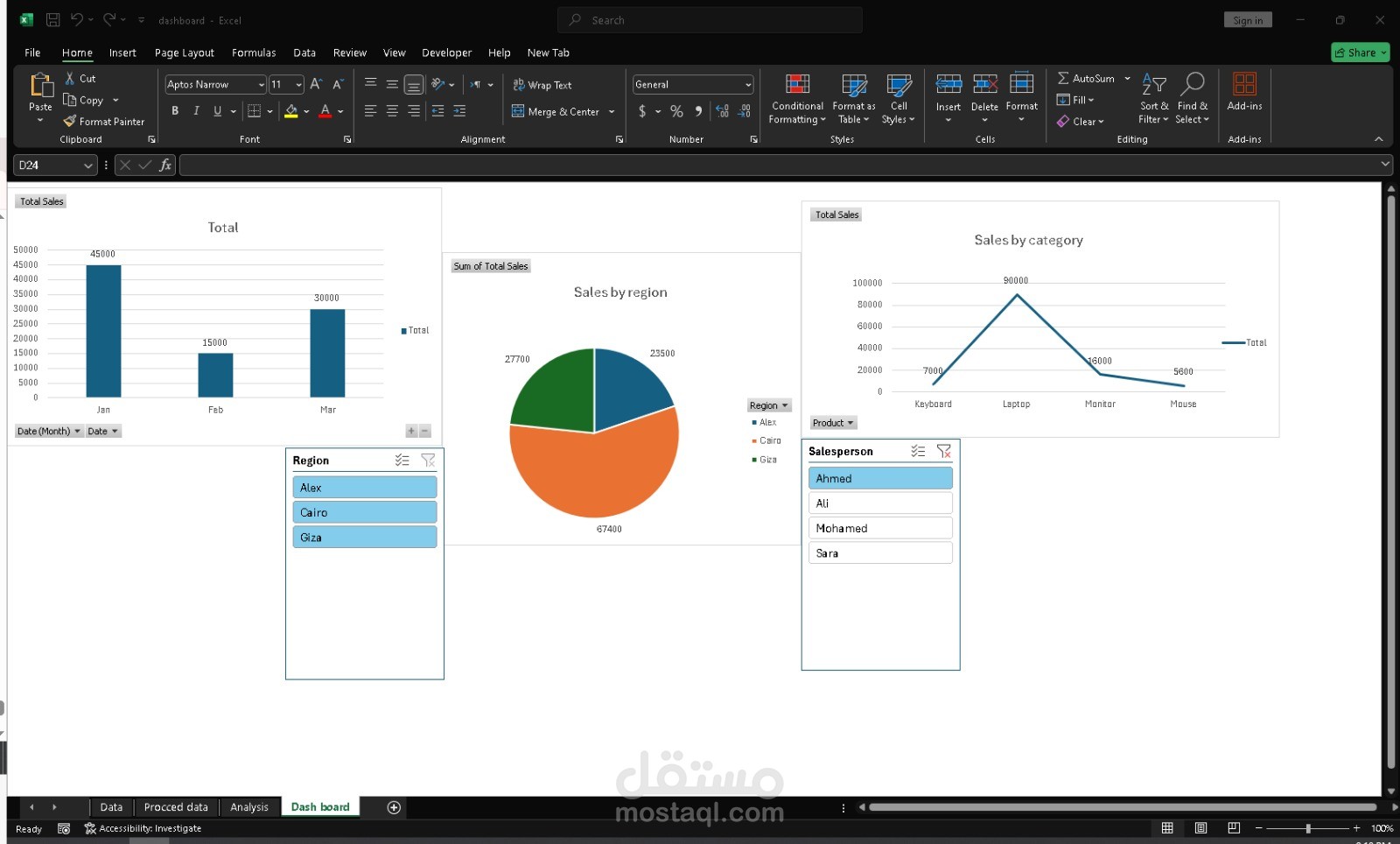Open the Developer tab
The image size is (1400, 844).
[446, 53]
